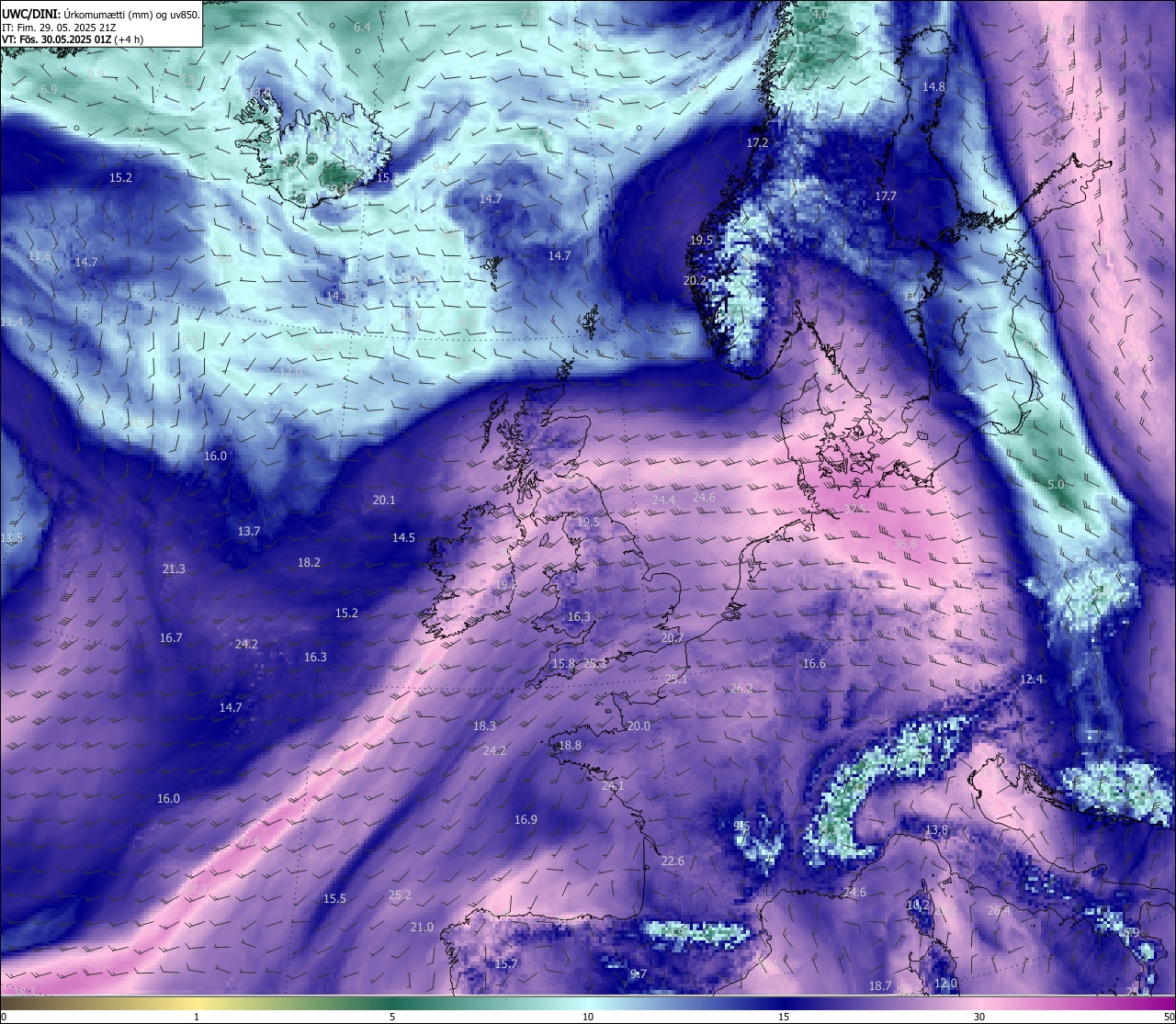Screen dimensions: 1176x1024
Task: Click the "UWC/DINI: Úrkomumætti (mm) og uv850." title line
Action: pos(101,14)
